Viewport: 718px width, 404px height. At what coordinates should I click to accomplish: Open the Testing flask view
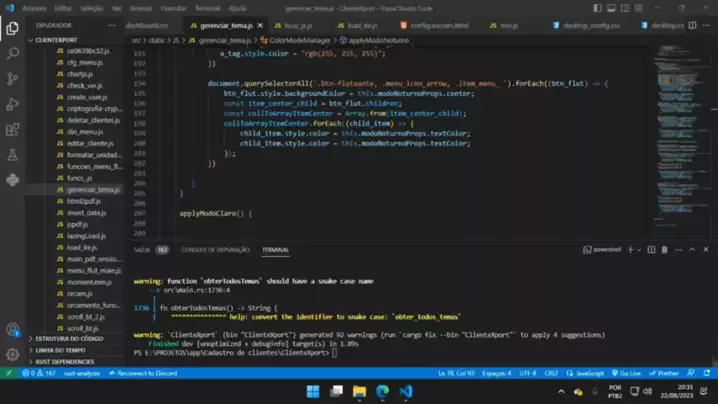click(x=12, y=155)
